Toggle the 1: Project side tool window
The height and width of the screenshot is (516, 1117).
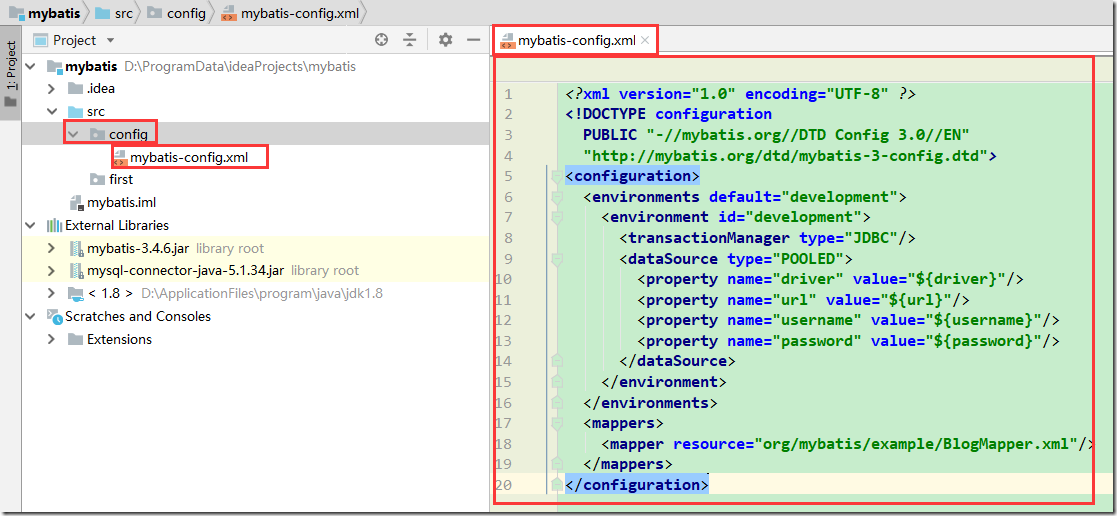(10, 75)
